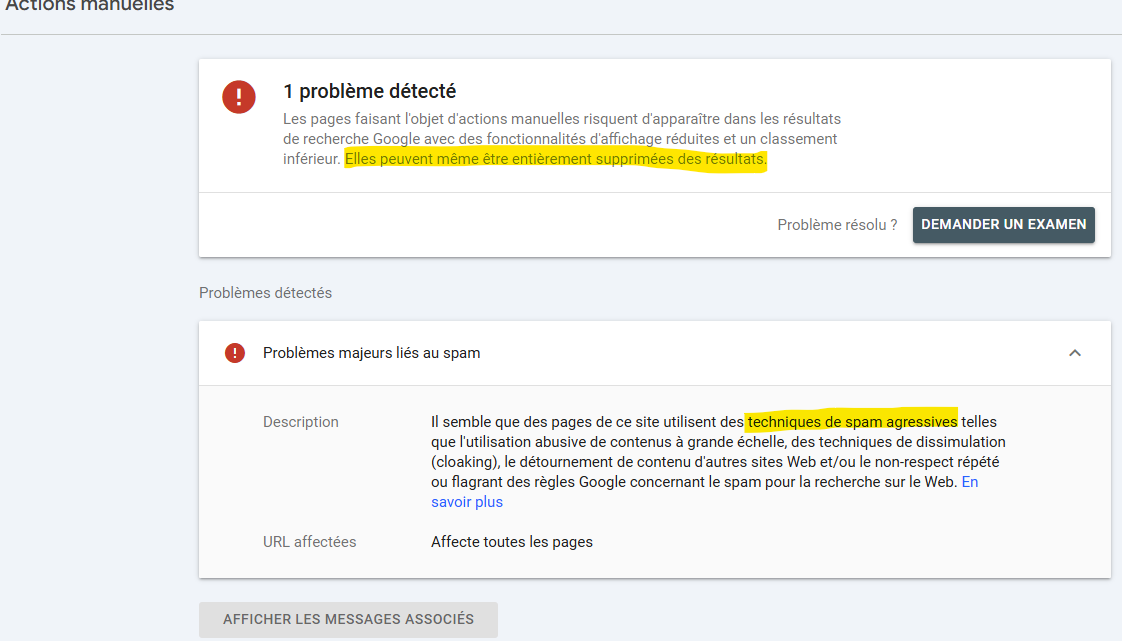Click the 'Actions manuelles' page title
Image resolution: width=1122 pixels, height=641 pixels.
point(89,6)
